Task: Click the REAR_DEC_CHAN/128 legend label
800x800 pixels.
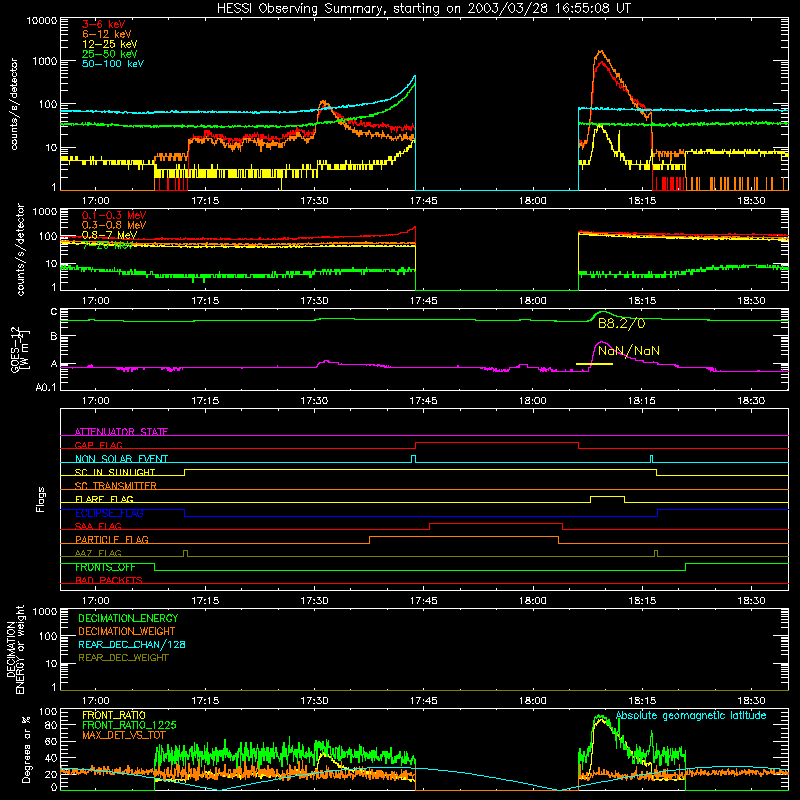Action: [132, 644]
